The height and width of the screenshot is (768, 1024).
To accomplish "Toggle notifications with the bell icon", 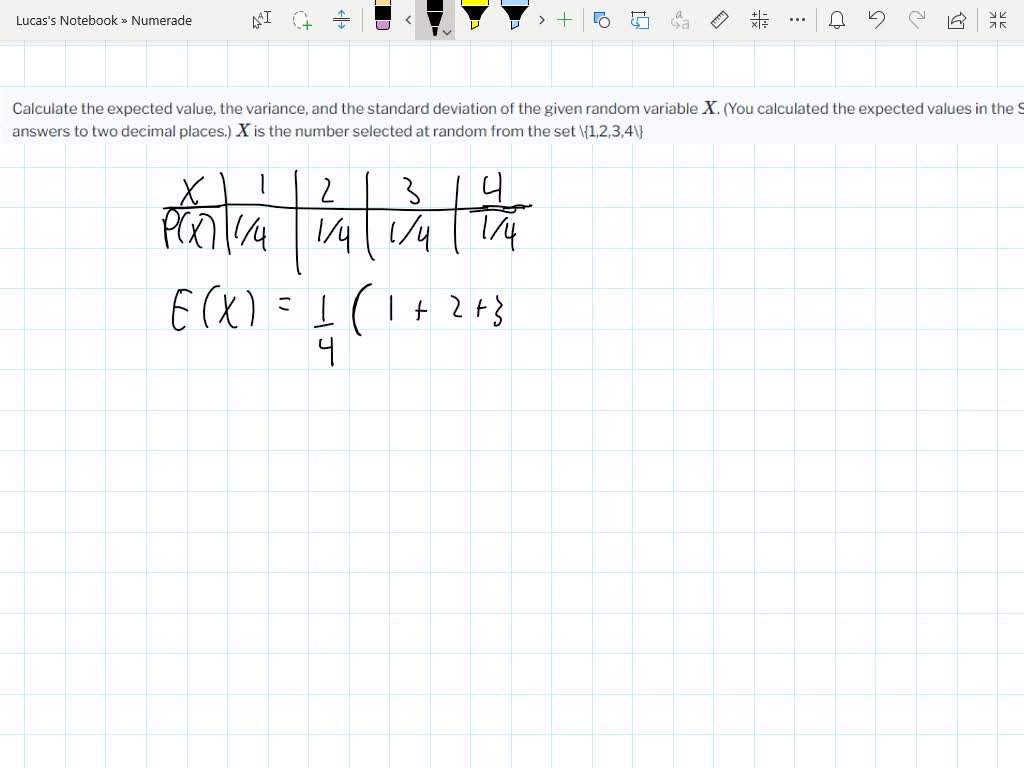I will click(x=838, y=20).
